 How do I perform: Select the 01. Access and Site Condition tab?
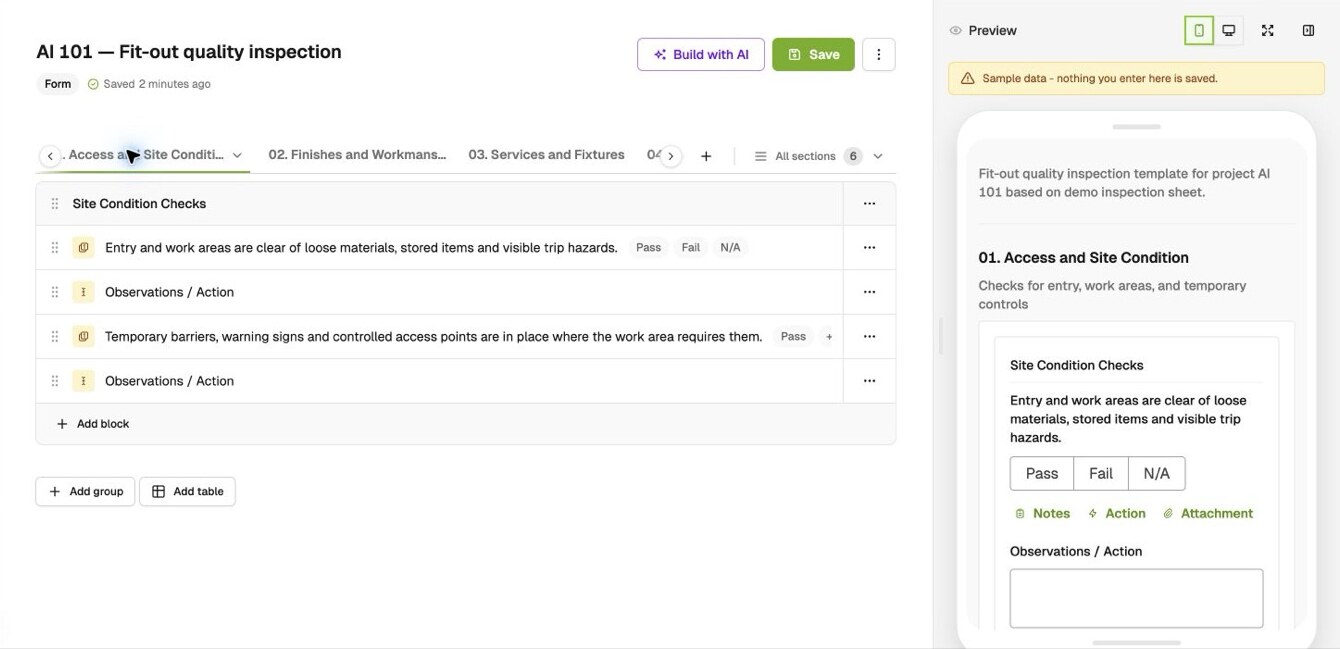(145, 155)
